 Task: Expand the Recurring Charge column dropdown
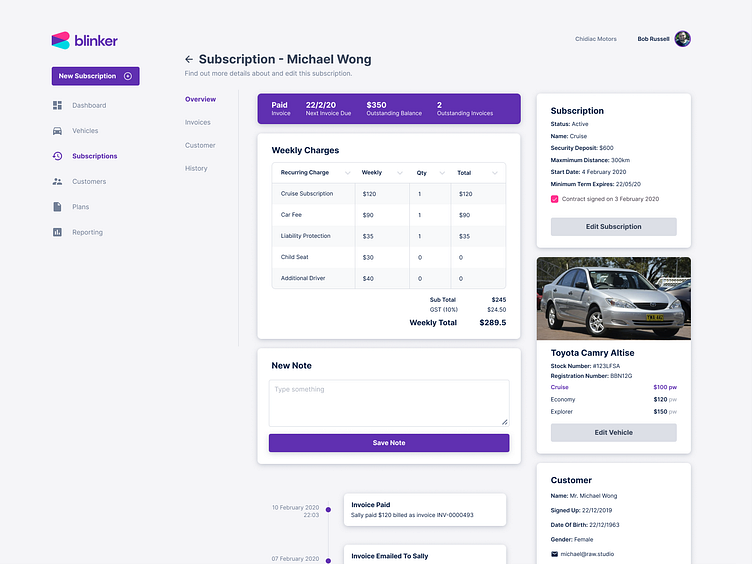348,173
